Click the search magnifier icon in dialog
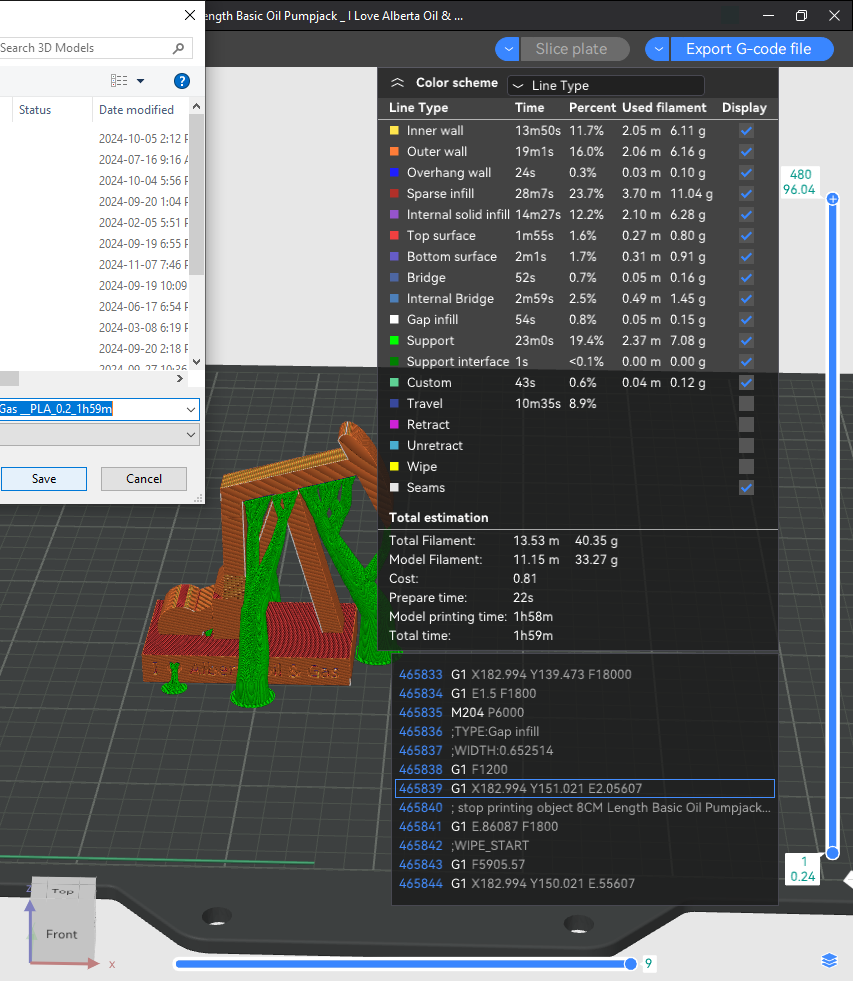 (178, 48)
